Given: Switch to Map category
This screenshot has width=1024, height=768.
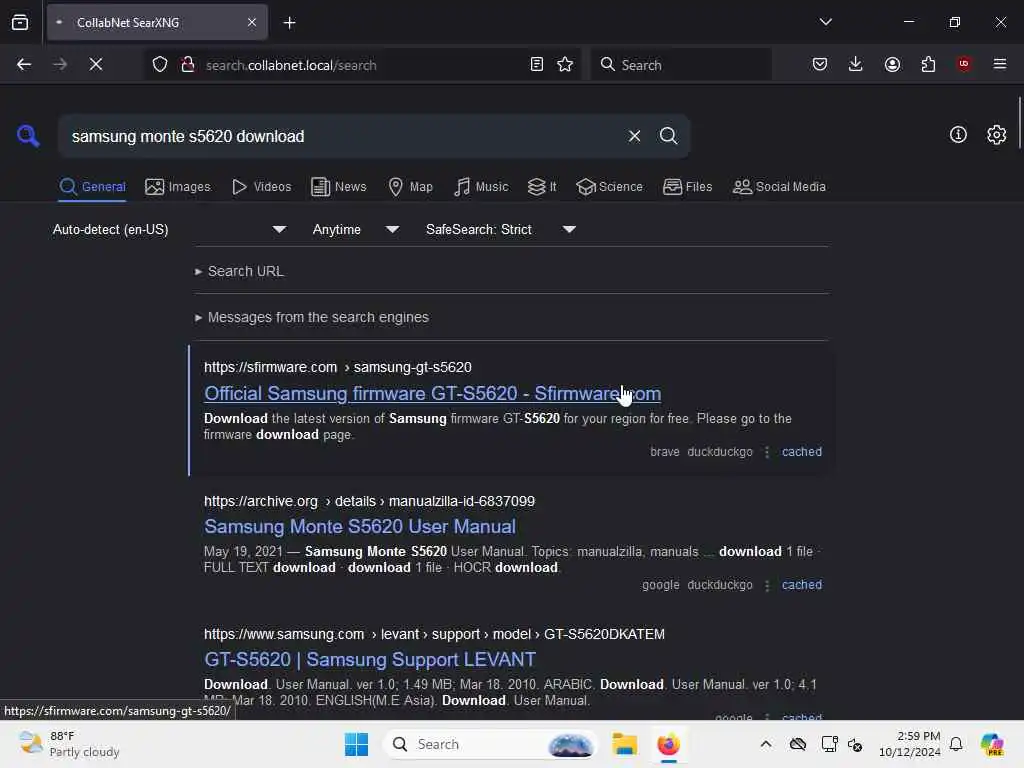Looking at the screenshot, I should pos(410,187).
